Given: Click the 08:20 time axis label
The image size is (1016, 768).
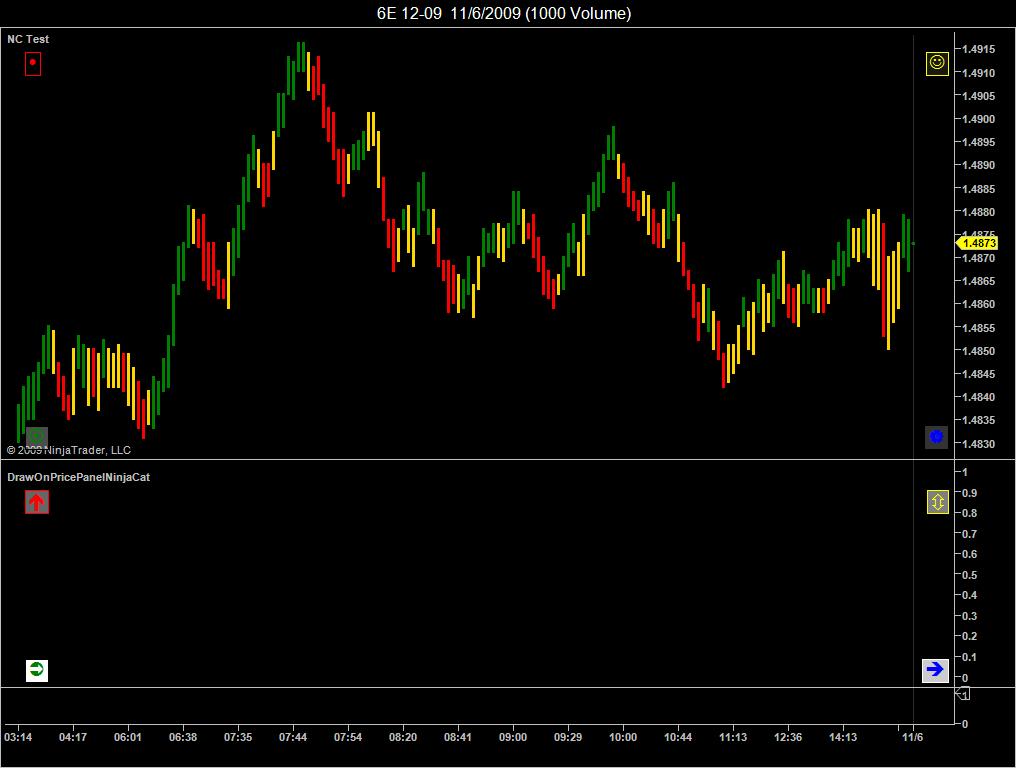Looking at the screenshot, I should pyautogui.click(x=403, y=737).
